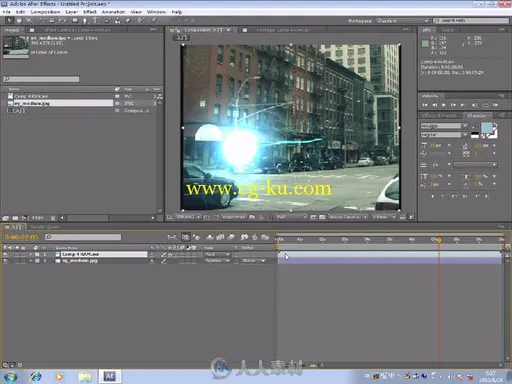Click the current time display in timeline

tap(21, 237)
